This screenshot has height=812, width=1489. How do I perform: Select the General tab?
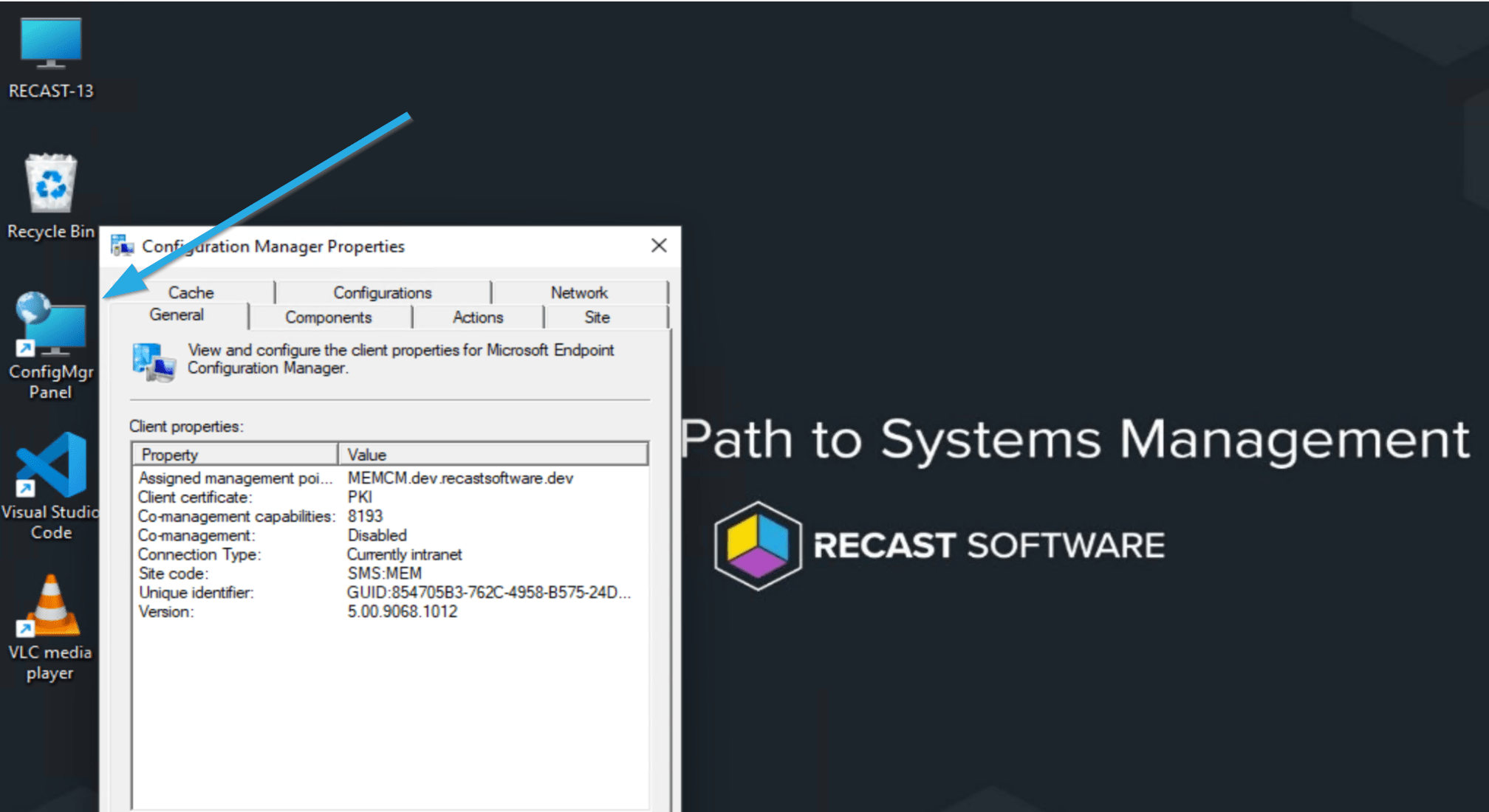tap(177, 315)
